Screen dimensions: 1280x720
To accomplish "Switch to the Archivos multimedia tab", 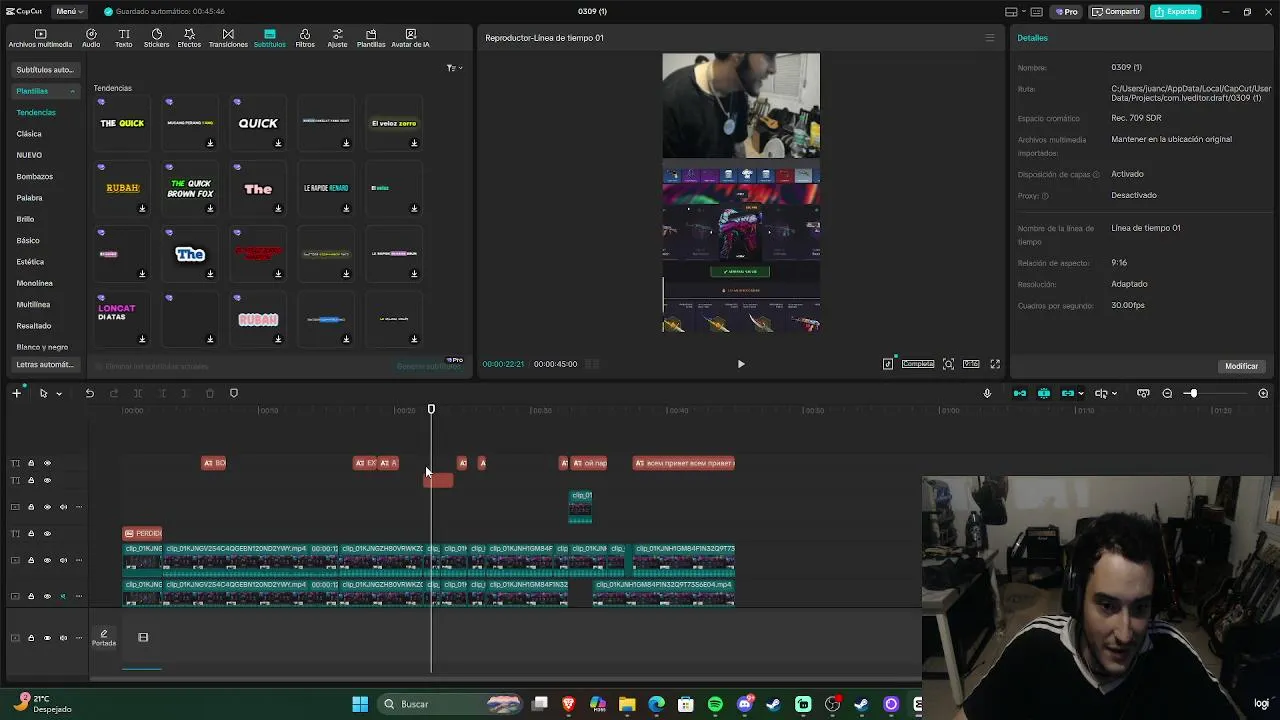I will (x=40, y=39).
